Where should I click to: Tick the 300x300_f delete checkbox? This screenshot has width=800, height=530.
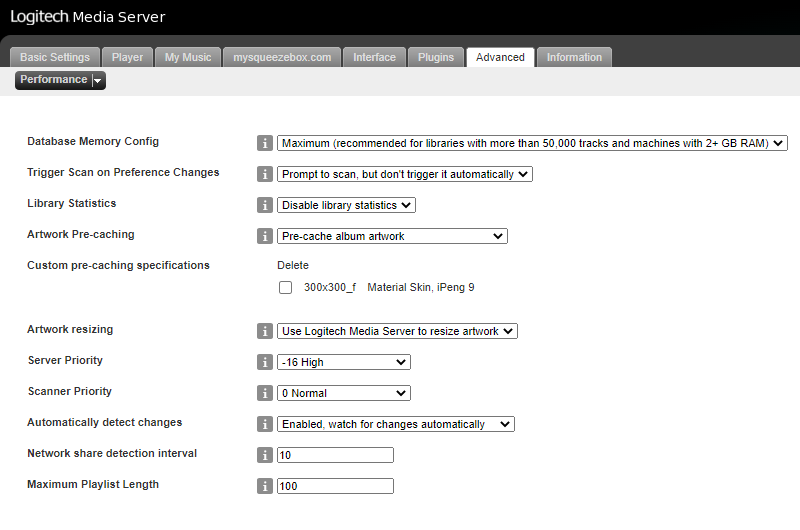286,288
